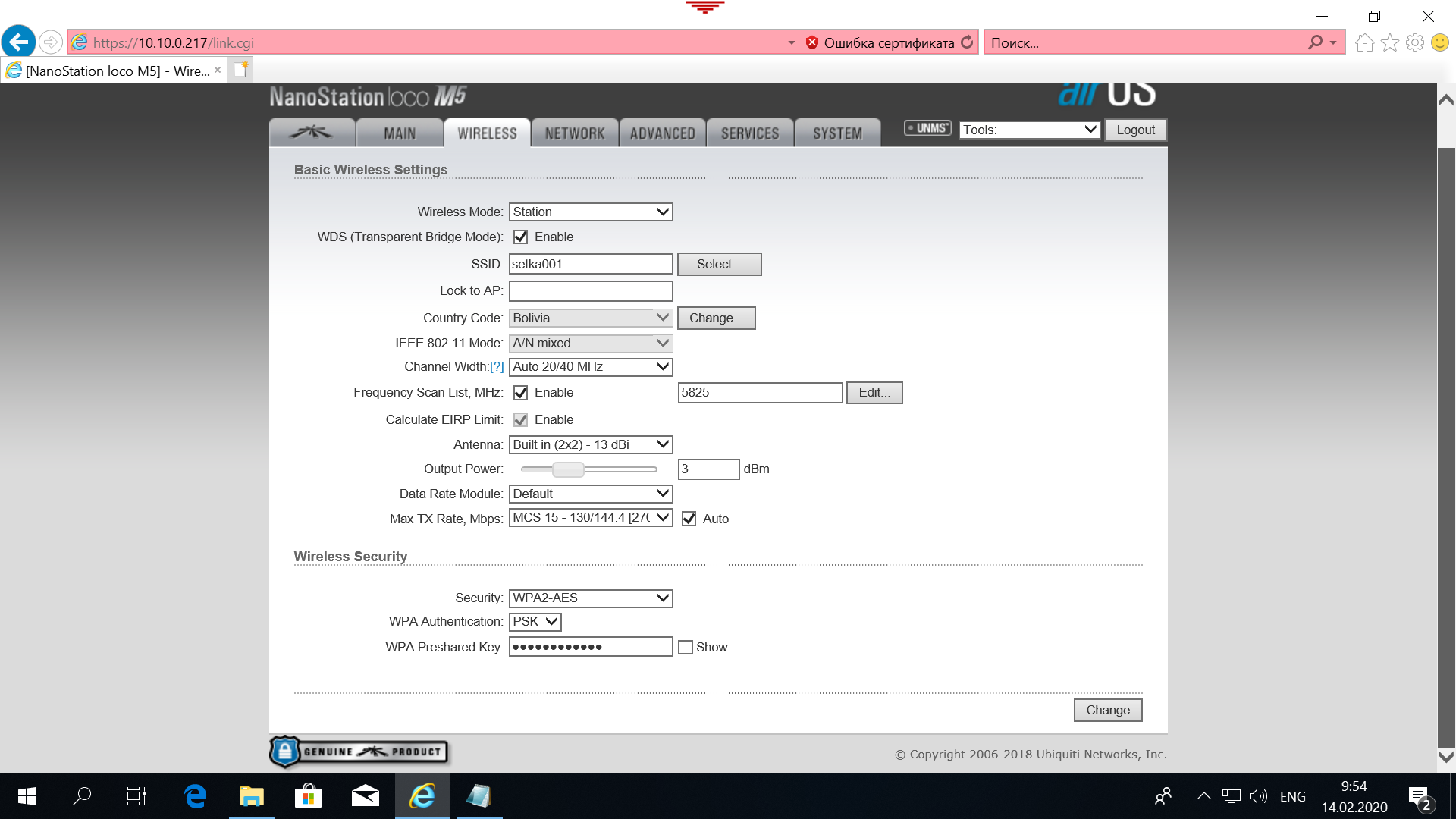Click the Output Power slider handle
This screenshot has width=1456, height=819.
568,470
